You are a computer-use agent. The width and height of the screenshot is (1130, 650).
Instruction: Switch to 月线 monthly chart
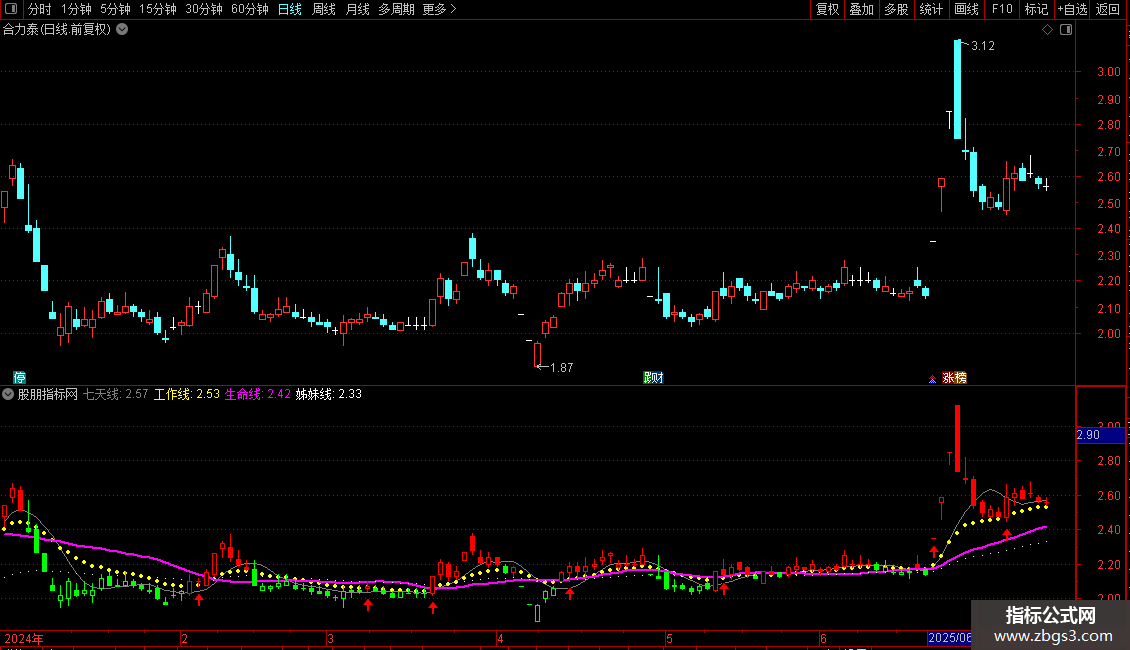(357, 9)
